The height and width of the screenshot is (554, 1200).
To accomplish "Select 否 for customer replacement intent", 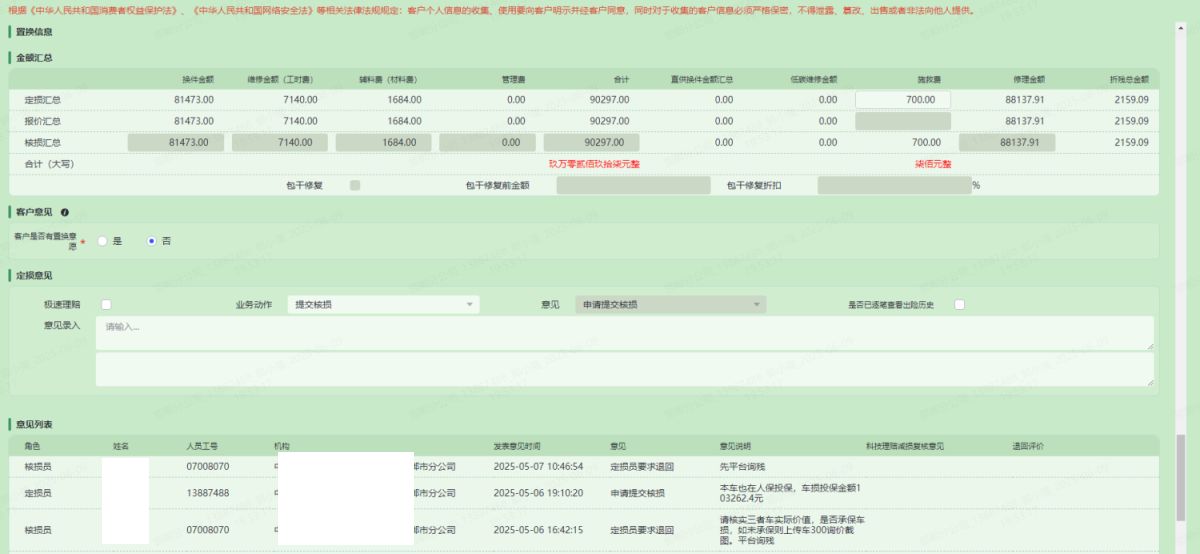I will coord(152,241).
